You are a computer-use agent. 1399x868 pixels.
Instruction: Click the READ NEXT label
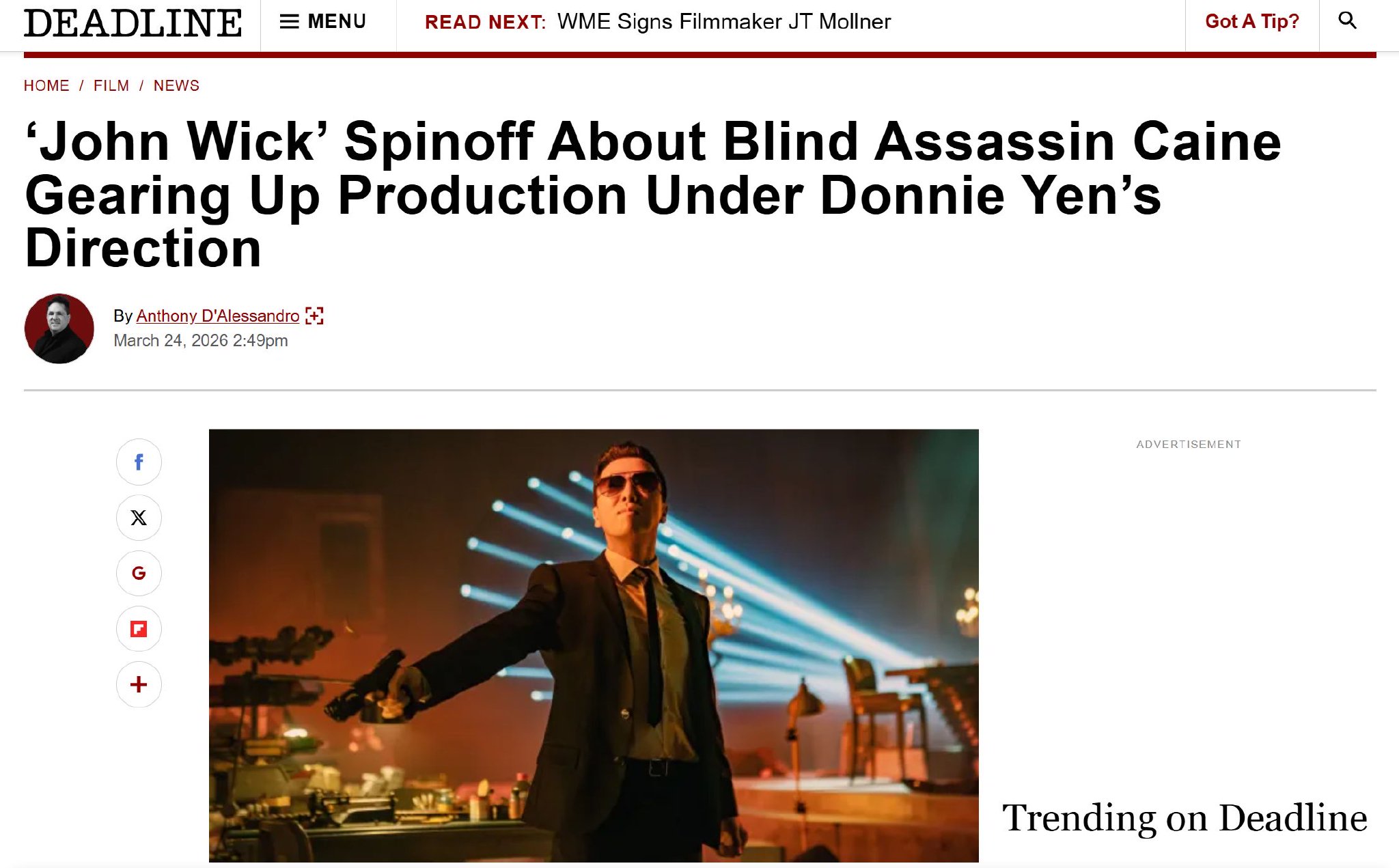[485, 22]
